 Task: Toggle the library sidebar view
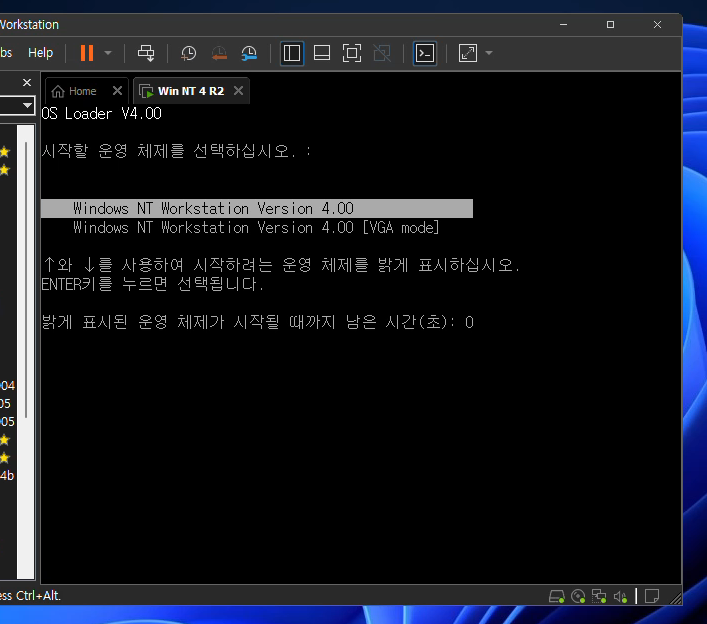[292, 53]
